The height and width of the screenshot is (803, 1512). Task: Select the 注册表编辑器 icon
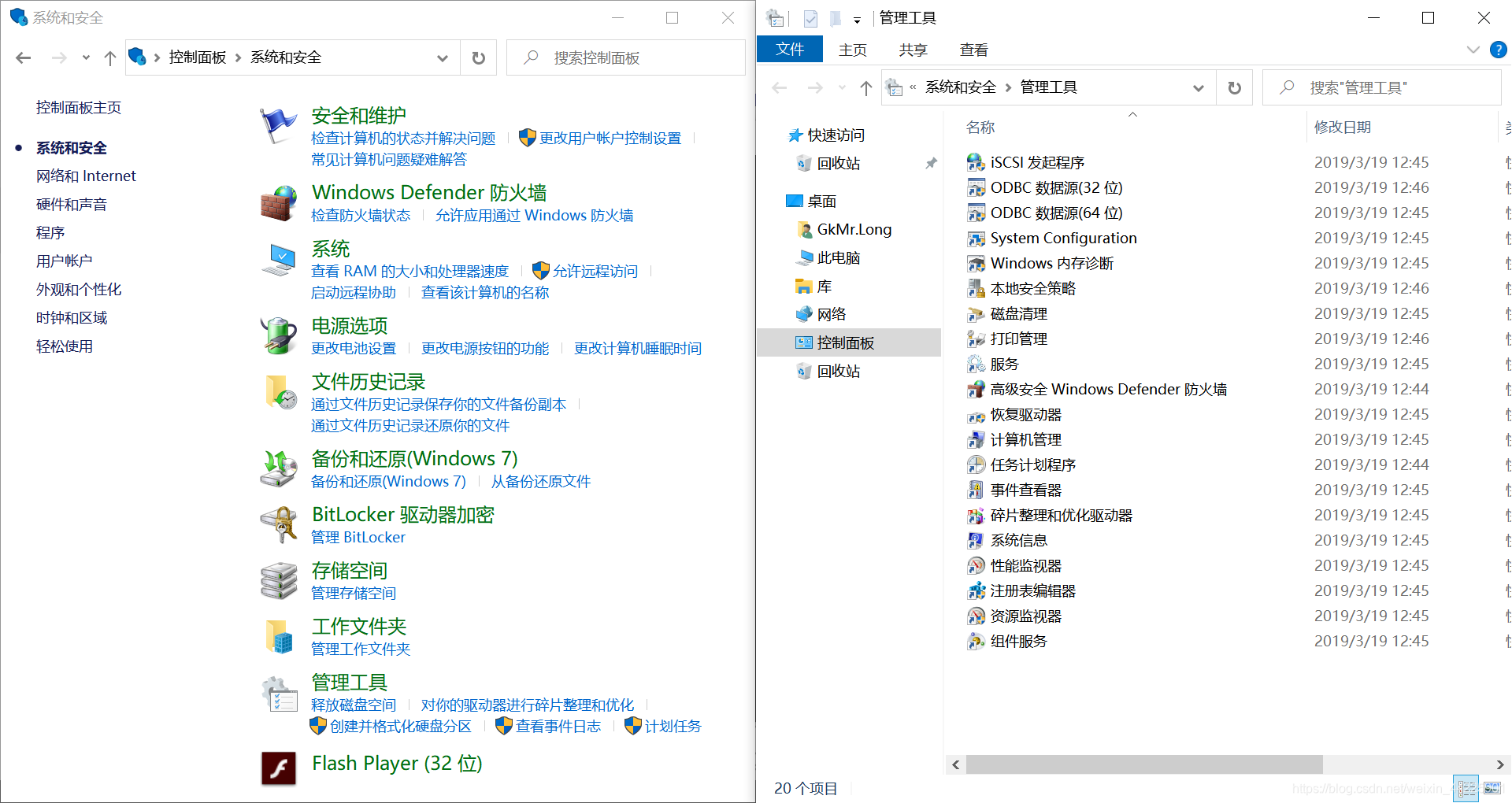click(976, 590)
